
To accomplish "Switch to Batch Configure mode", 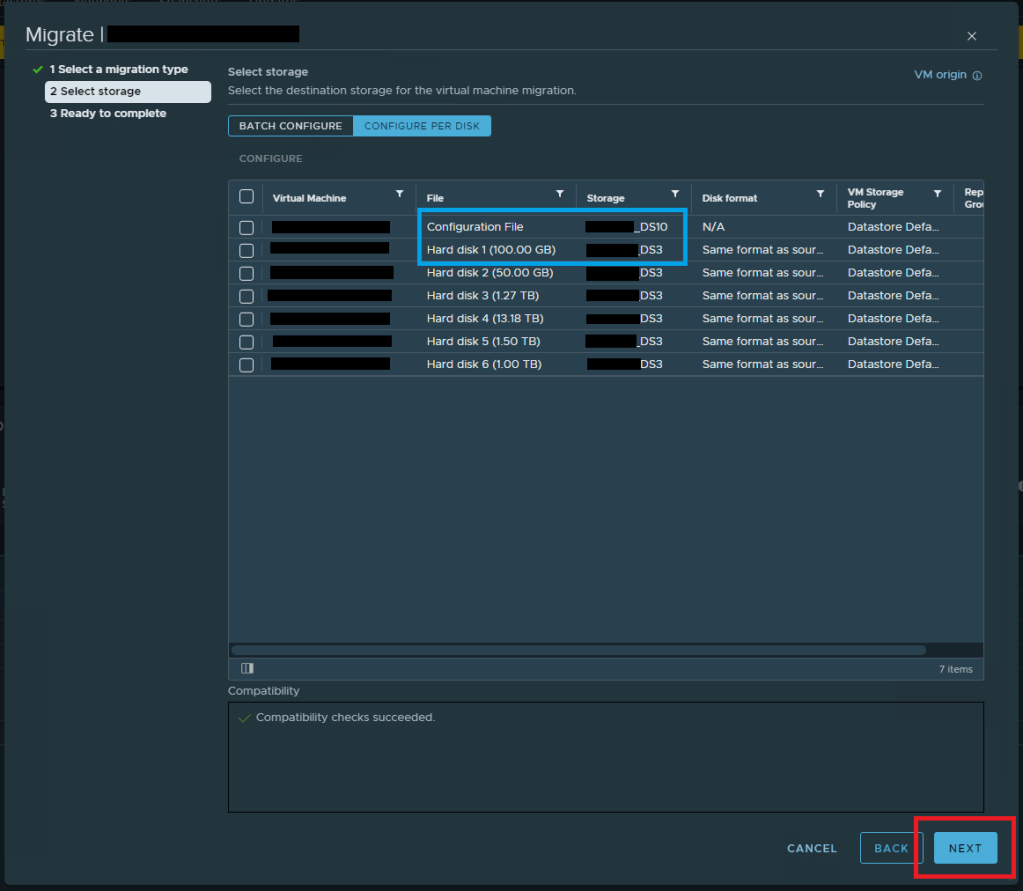I will pos(290,126).
